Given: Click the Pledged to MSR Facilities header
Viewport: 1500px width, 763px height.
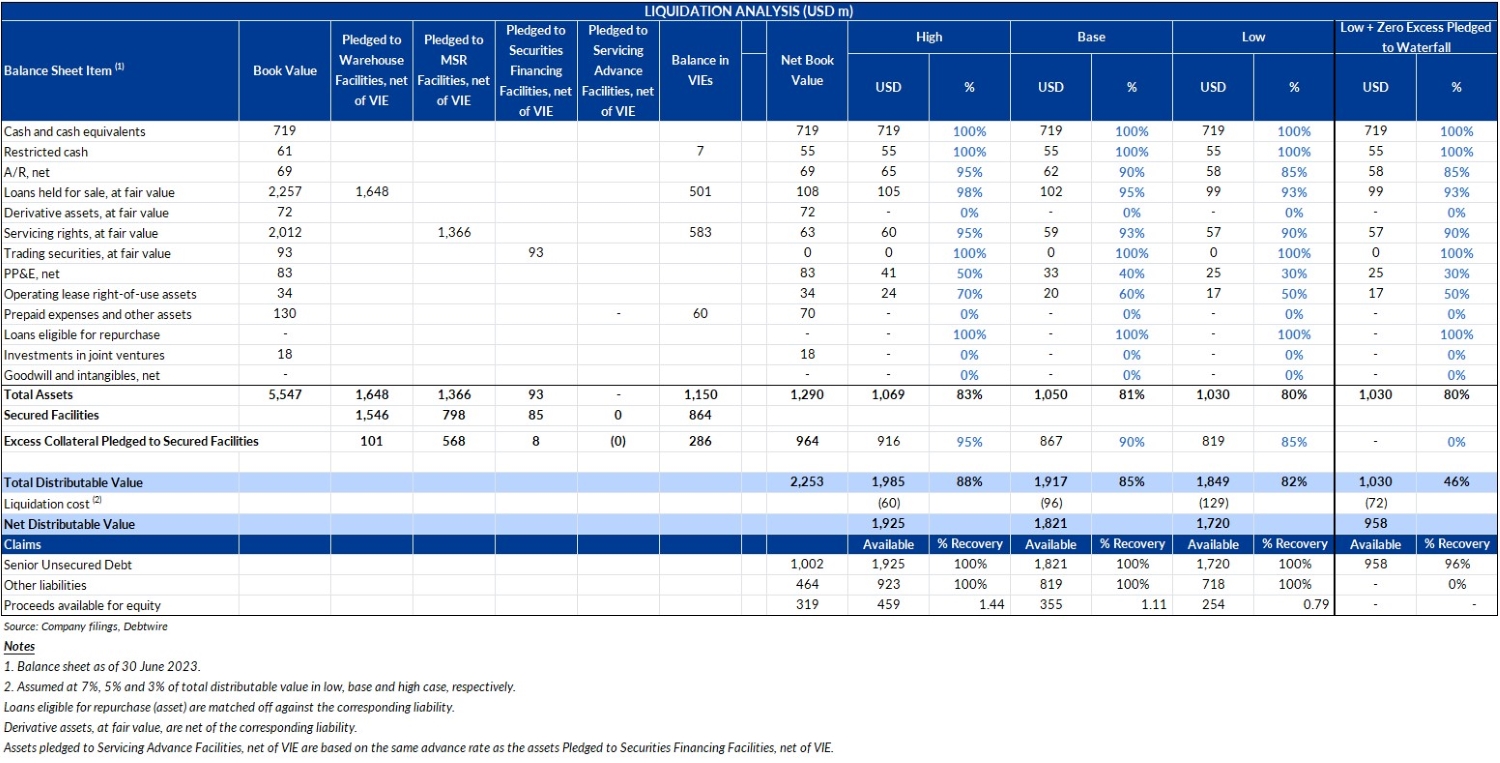Looking at the screenshot, I should pos(453,71).
